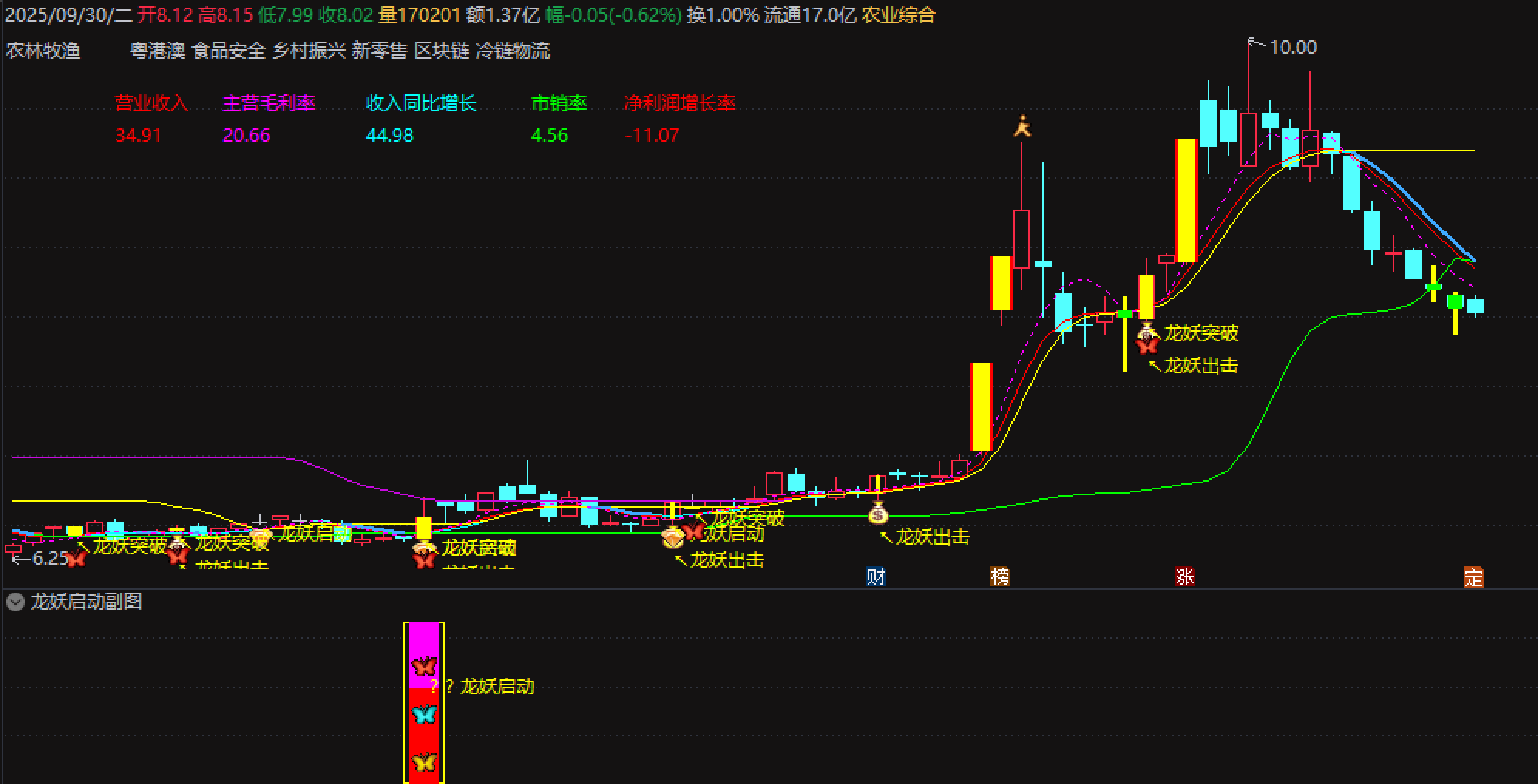The image size is (1538, 784).
Task: Click the orange running man icon
Action: click(x=1022, y=127)
